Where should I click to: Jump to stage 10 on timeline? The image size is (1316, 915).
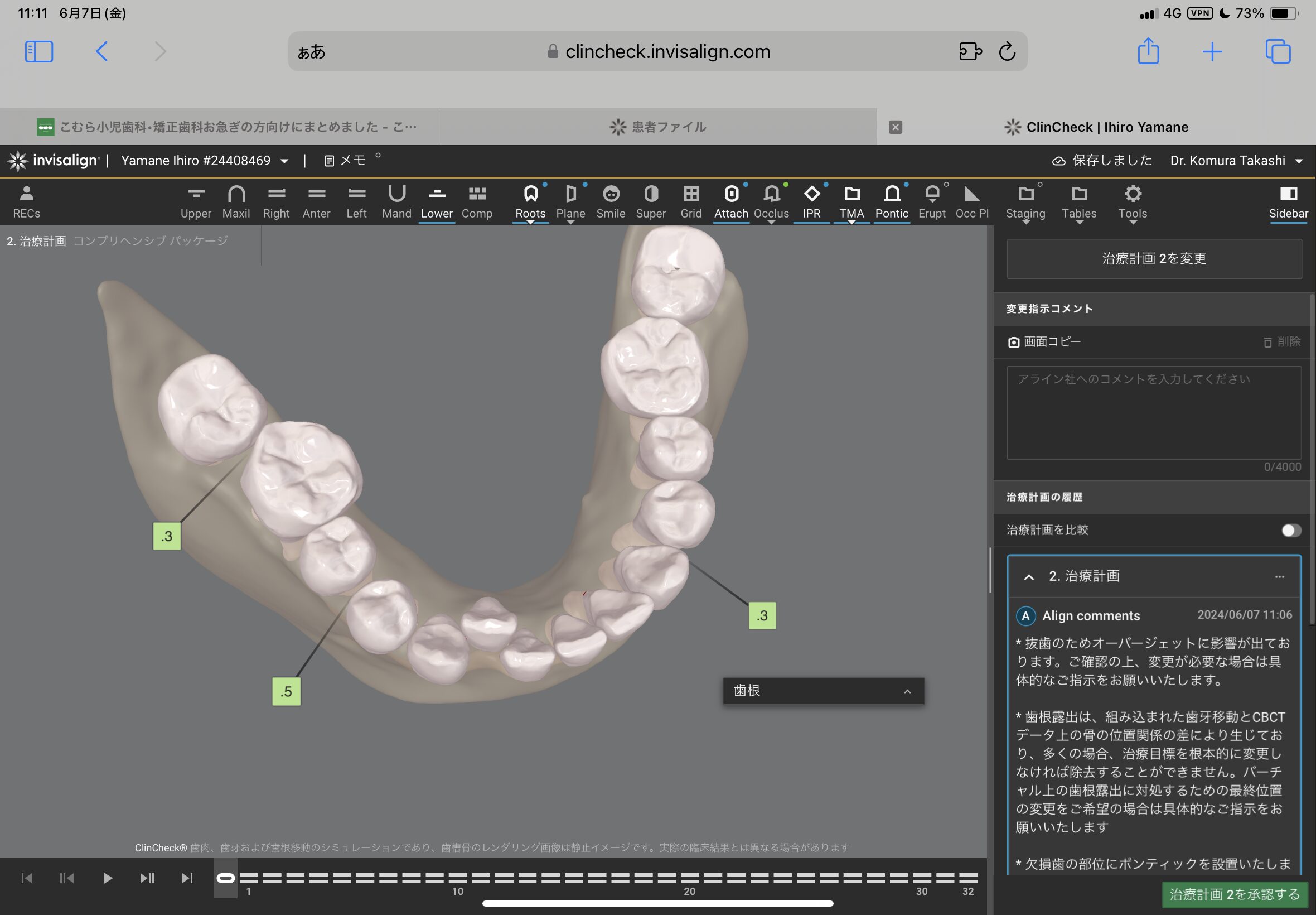pos(458,878)
